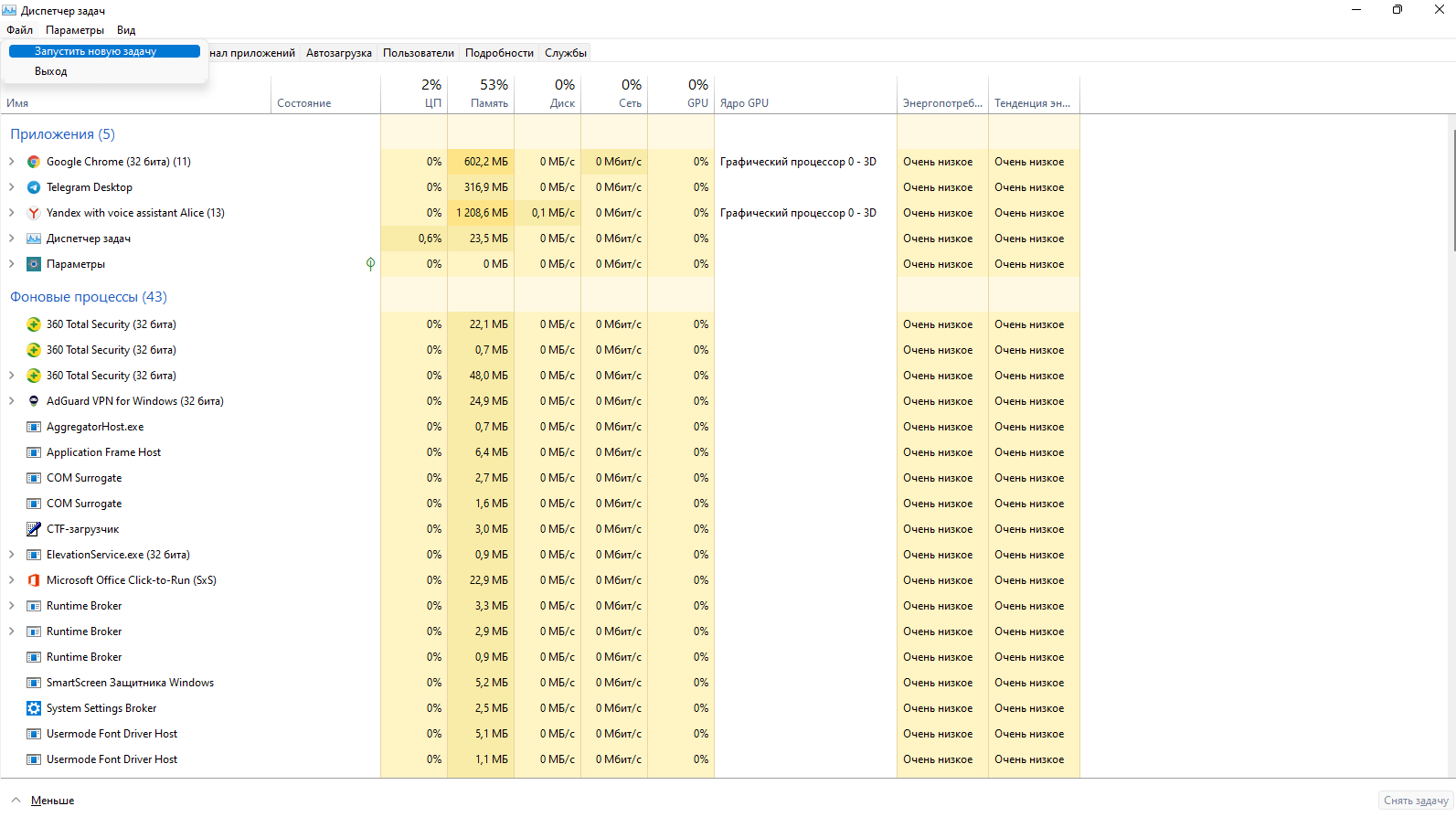Expand the Telegram Desktop process group
This screenshot has height=817, width=1456.
coord(11,187)
